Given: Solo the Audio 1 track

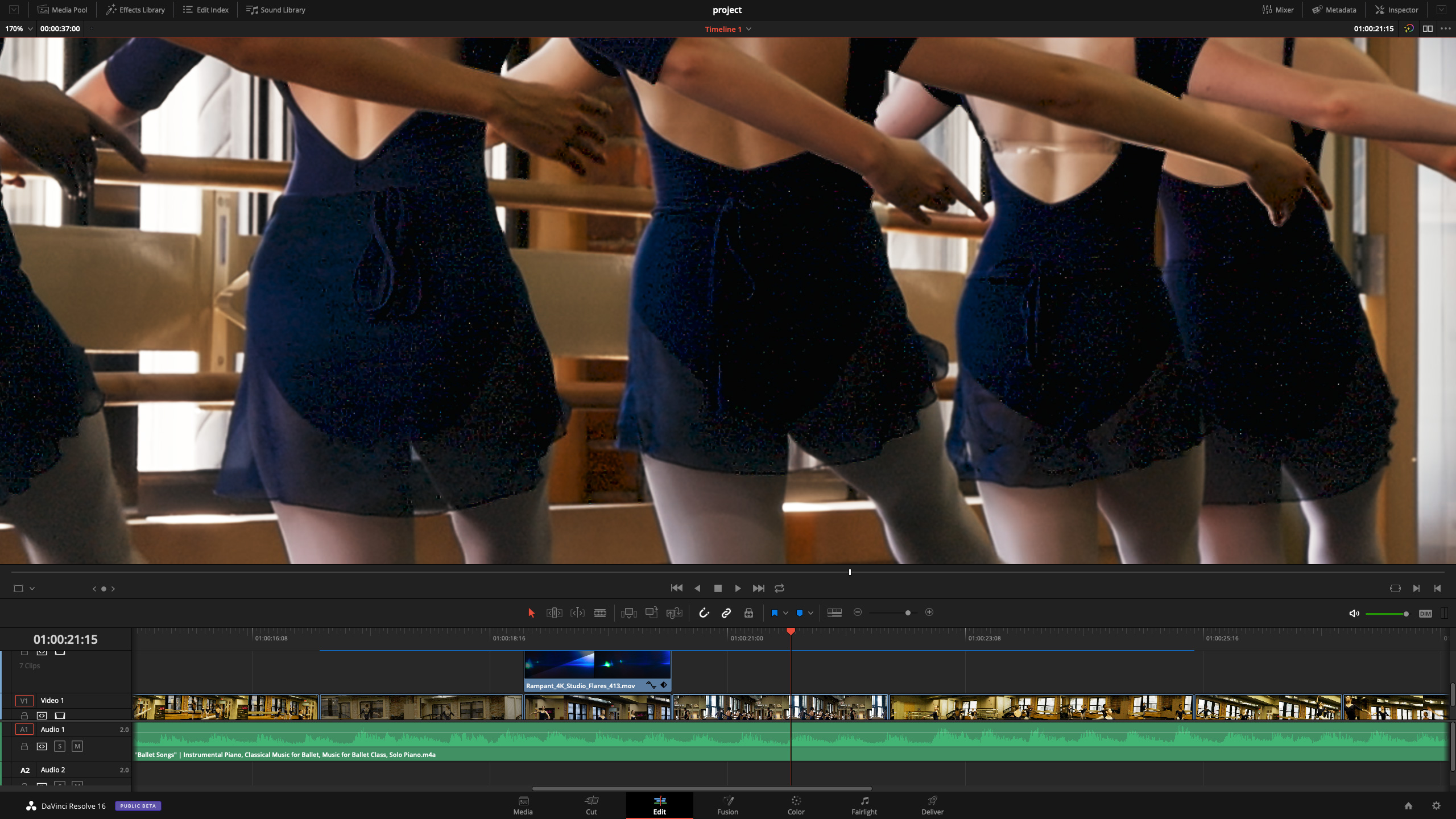Looking at the screenshot, I should (60, 746).
